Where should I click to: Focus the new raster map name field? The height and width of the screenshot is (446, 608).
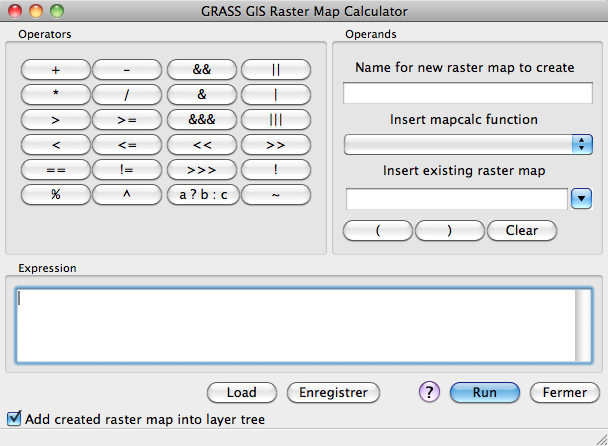468,93
